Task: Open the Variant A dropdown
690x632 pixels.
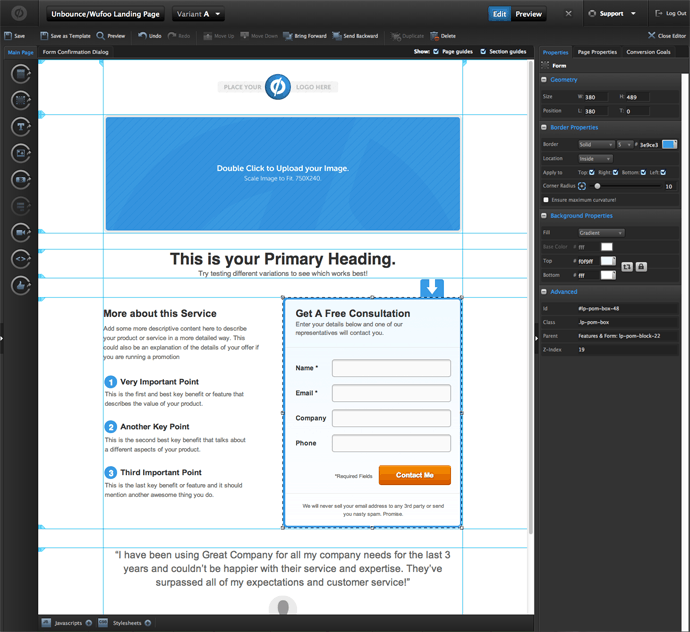Action: pyautogui.click(x=198, y=15)
